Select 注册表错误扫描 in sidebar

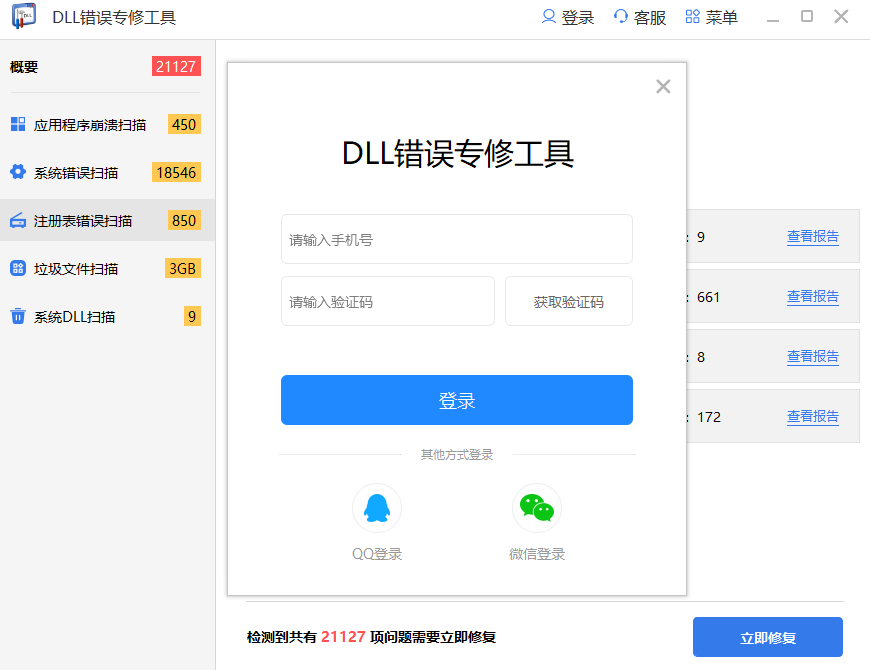83,221
